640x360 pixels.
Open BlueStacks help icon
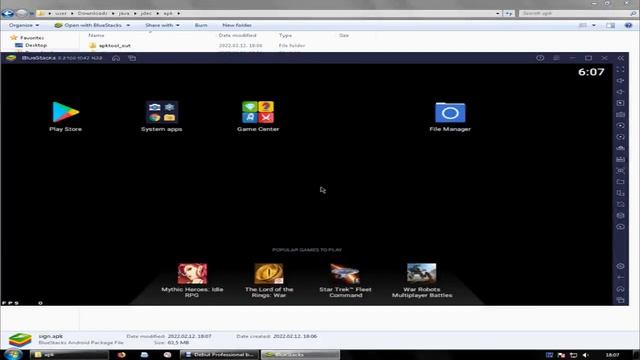(540, 58)
